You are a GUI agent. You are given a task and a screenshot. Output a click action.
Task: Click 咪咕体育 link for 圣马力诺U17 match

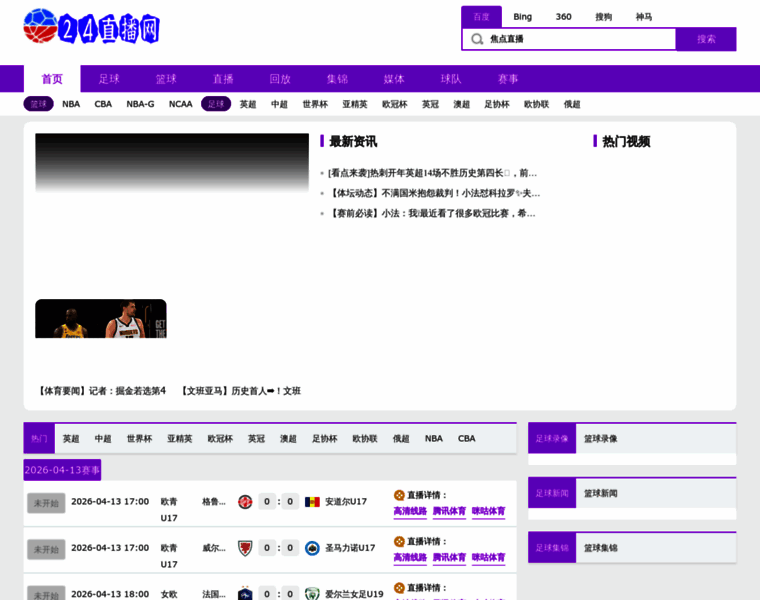(489, 558)
